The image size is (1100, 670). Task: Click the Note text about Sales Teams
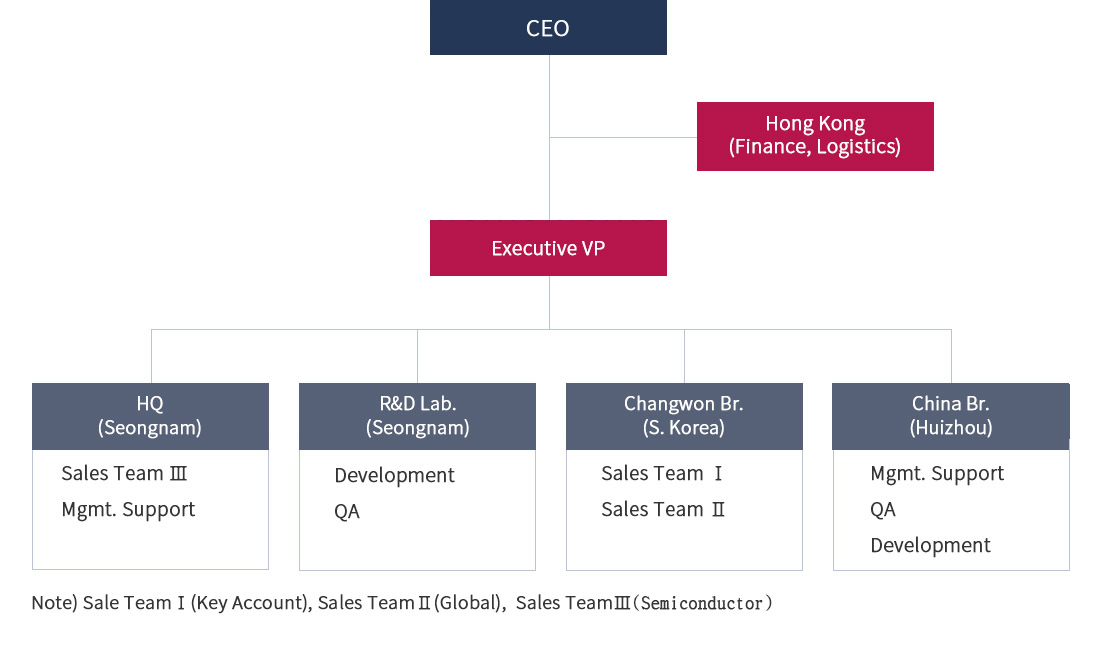(x=402, y=603)
